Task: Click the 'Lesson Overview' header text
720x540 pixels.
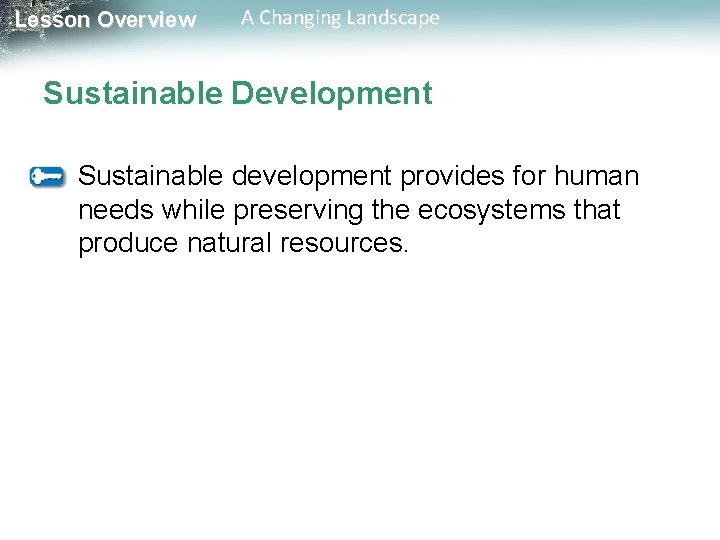Action: (x=106, y=20)
